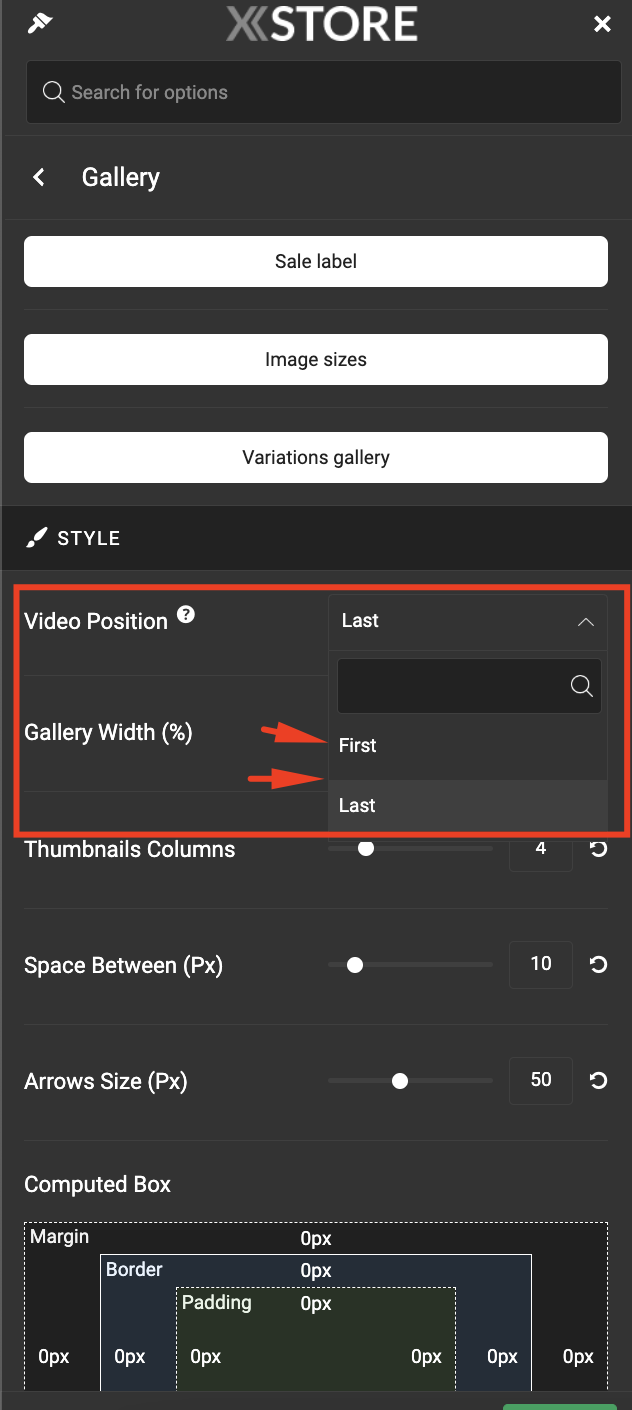Viewport: 632px width, 1410px height.
Task: Go back using the arrow beside Gallery
Action: click(39, 177)
